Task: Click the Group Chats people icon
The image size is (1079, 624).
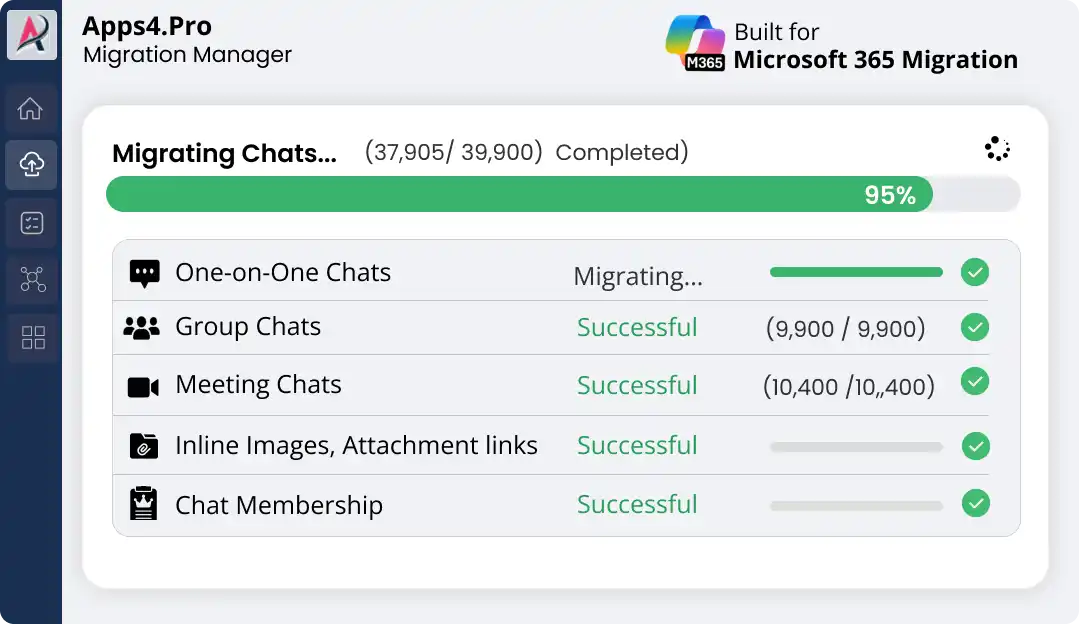Action: tap(141, 328)
